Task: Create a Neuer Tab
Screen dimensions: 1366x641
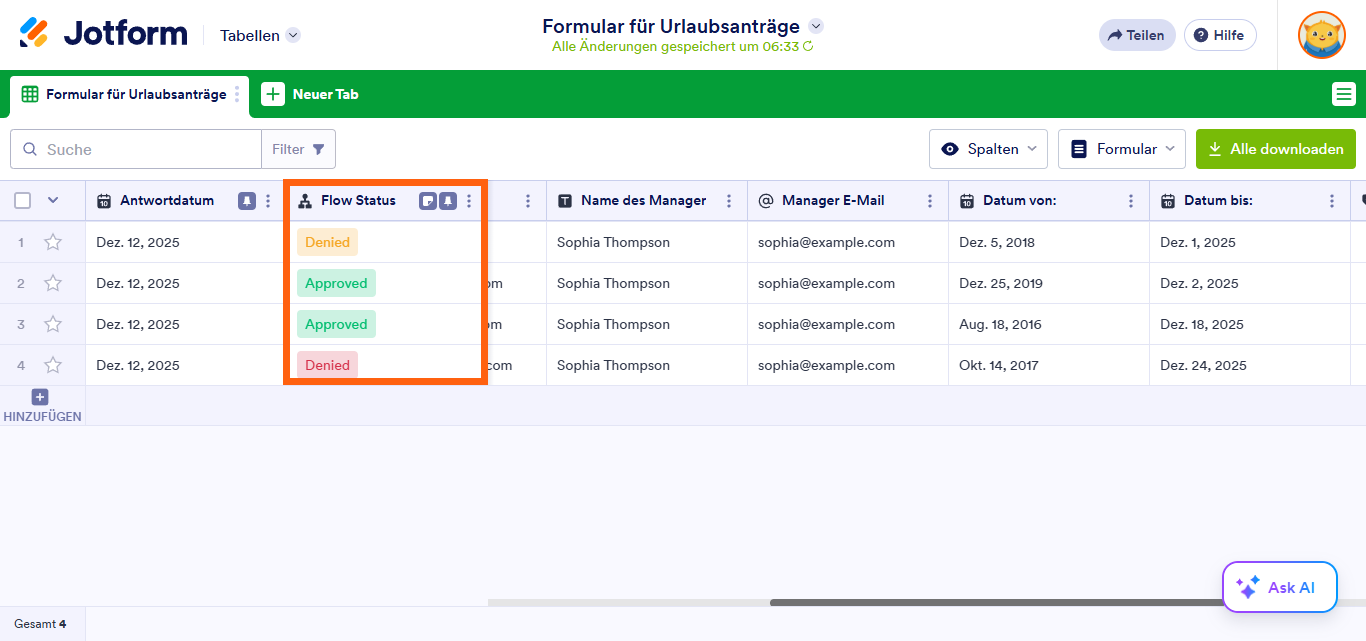Action: tap(311, 93)
